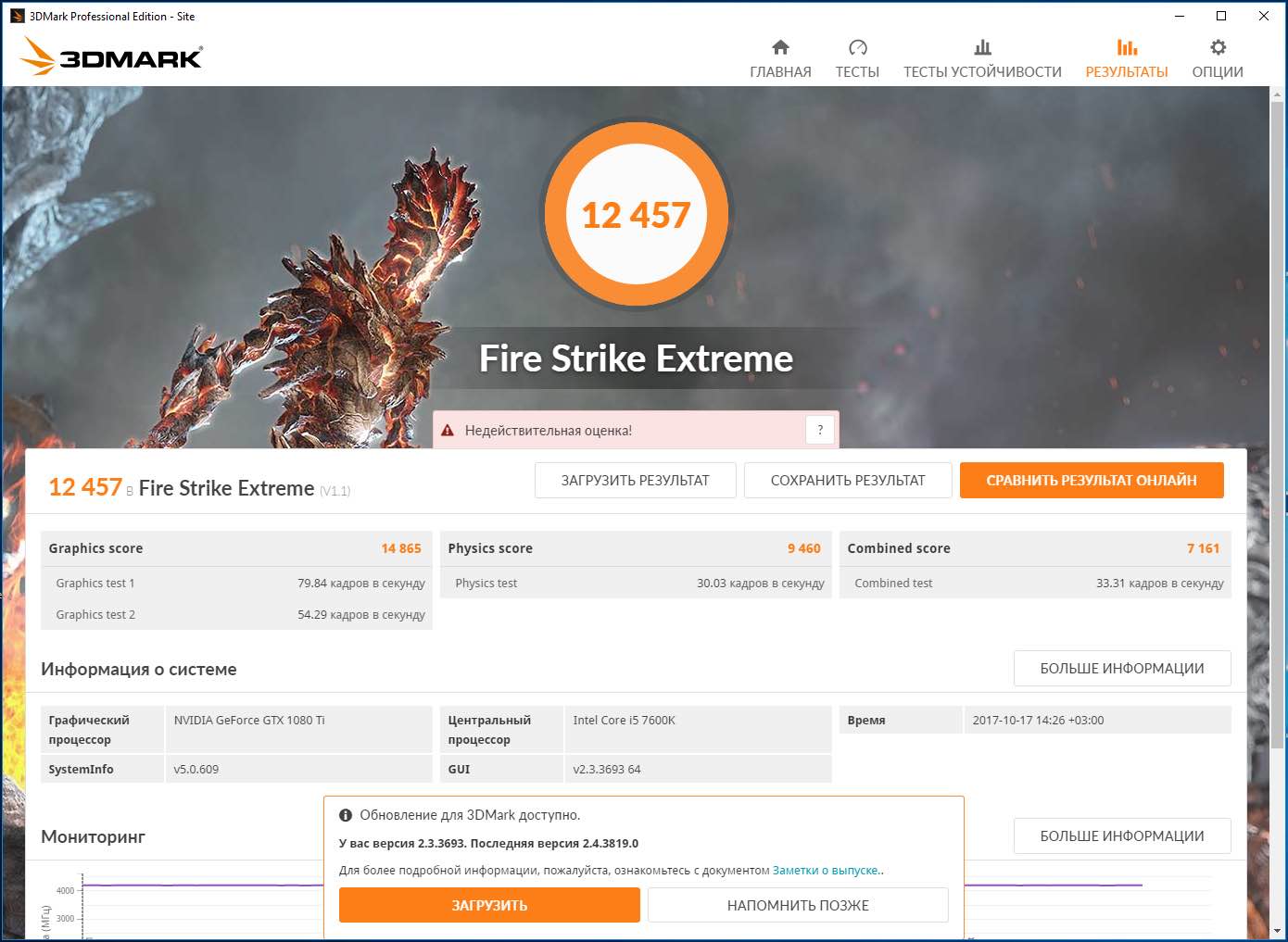The image size is (1288, 942).
Task: Click the 3DMark title bar app icon
Action: tap(17, 16)
